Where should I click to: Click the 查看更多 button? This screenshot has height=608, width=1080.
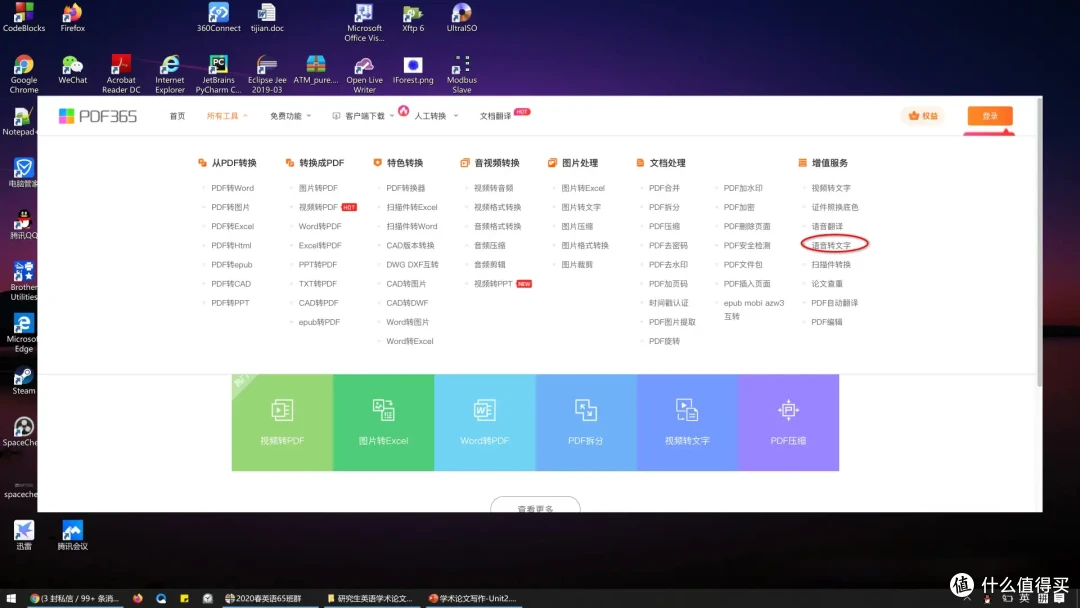[x=535, y=505]
